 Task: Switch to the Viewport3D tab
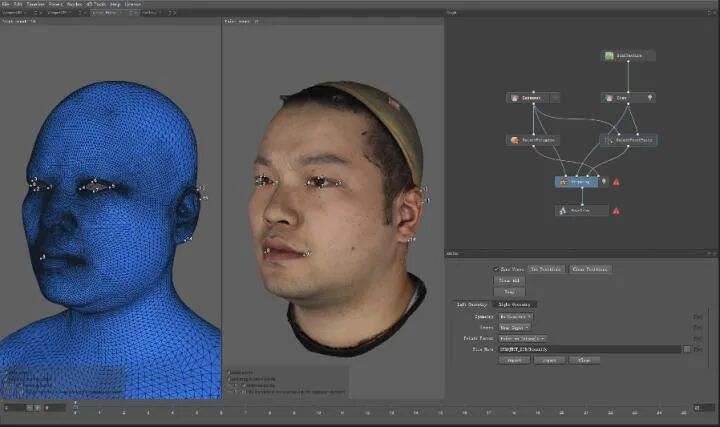tap(11, 13)
